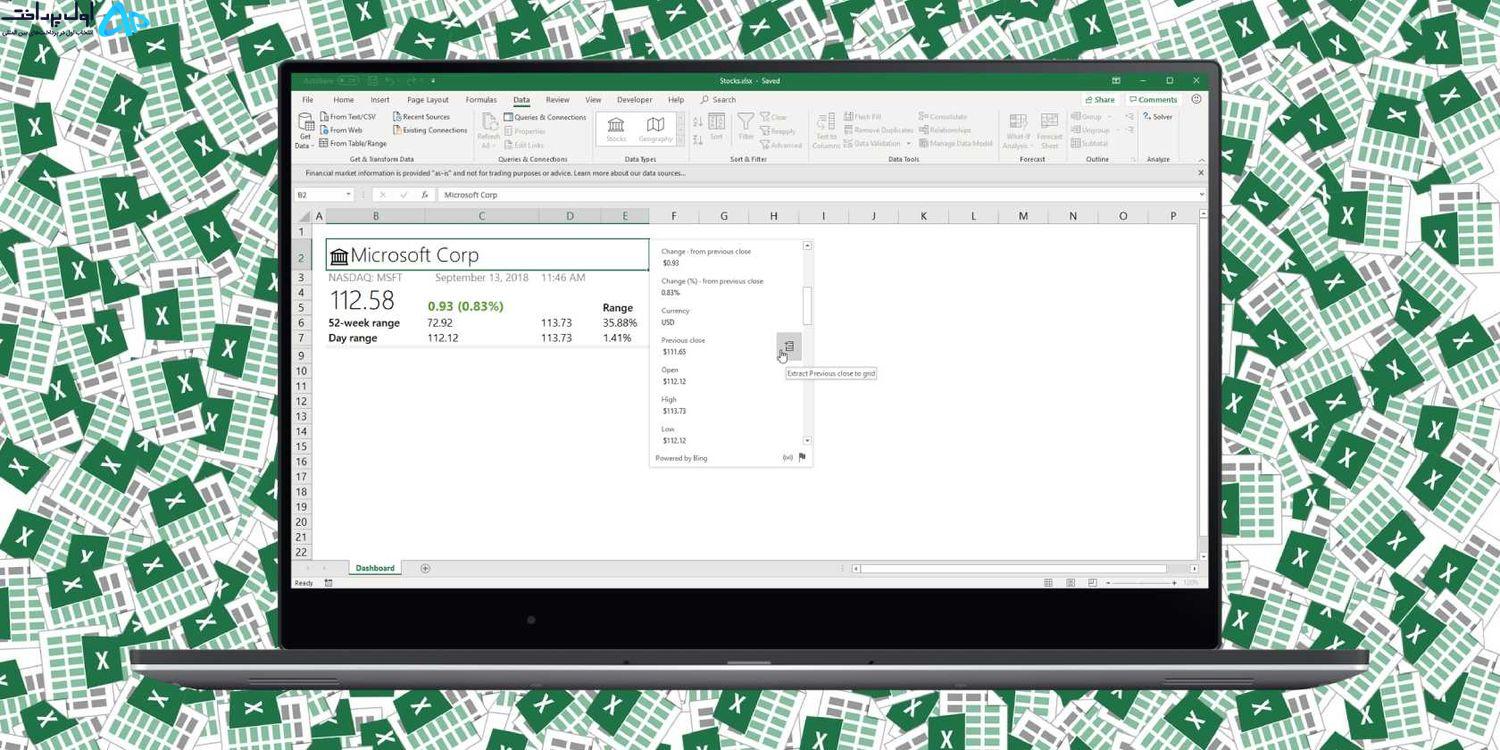Toggle the AutoSave switch
Viewport: 1500px width, 750px height.
(347, 81)
